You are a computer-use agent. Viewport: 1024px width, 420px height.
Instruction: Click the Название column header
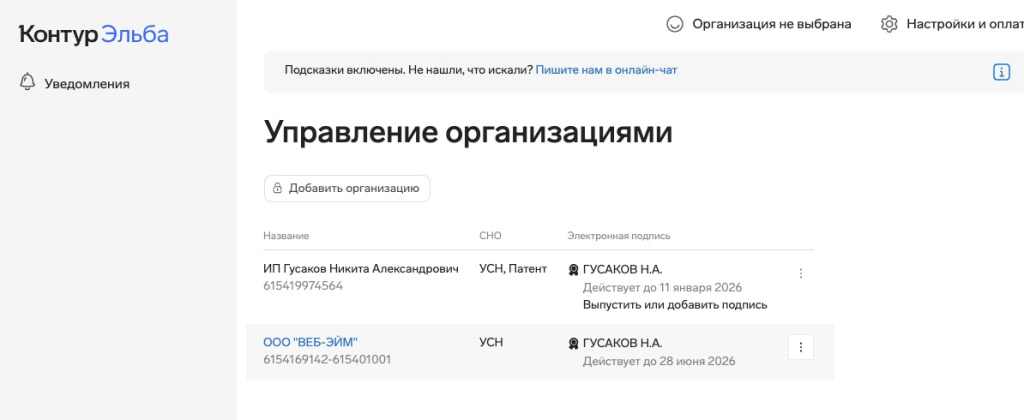coord(286,236)
